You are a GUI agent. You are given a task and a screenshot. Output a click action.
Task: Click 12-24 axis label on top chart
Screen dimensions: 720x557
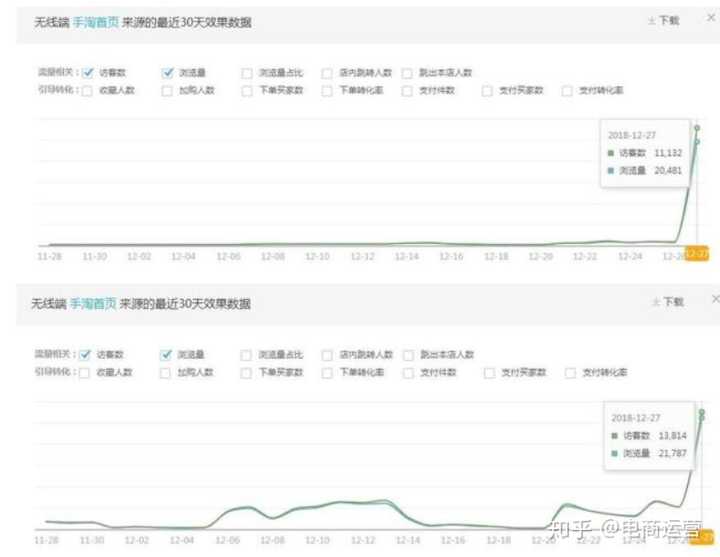pos(630,256)
